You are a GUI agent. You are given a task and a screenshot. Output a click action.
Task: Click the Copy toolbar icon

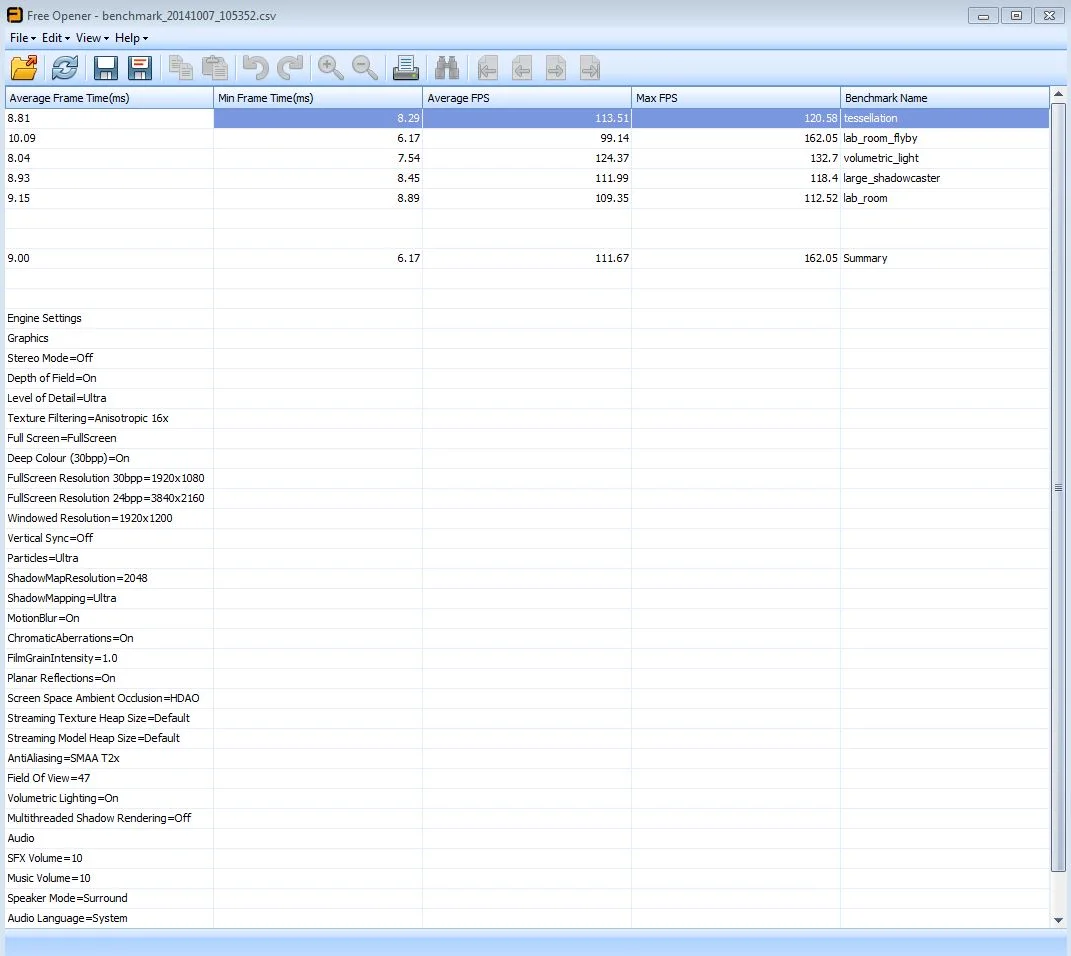180,68
